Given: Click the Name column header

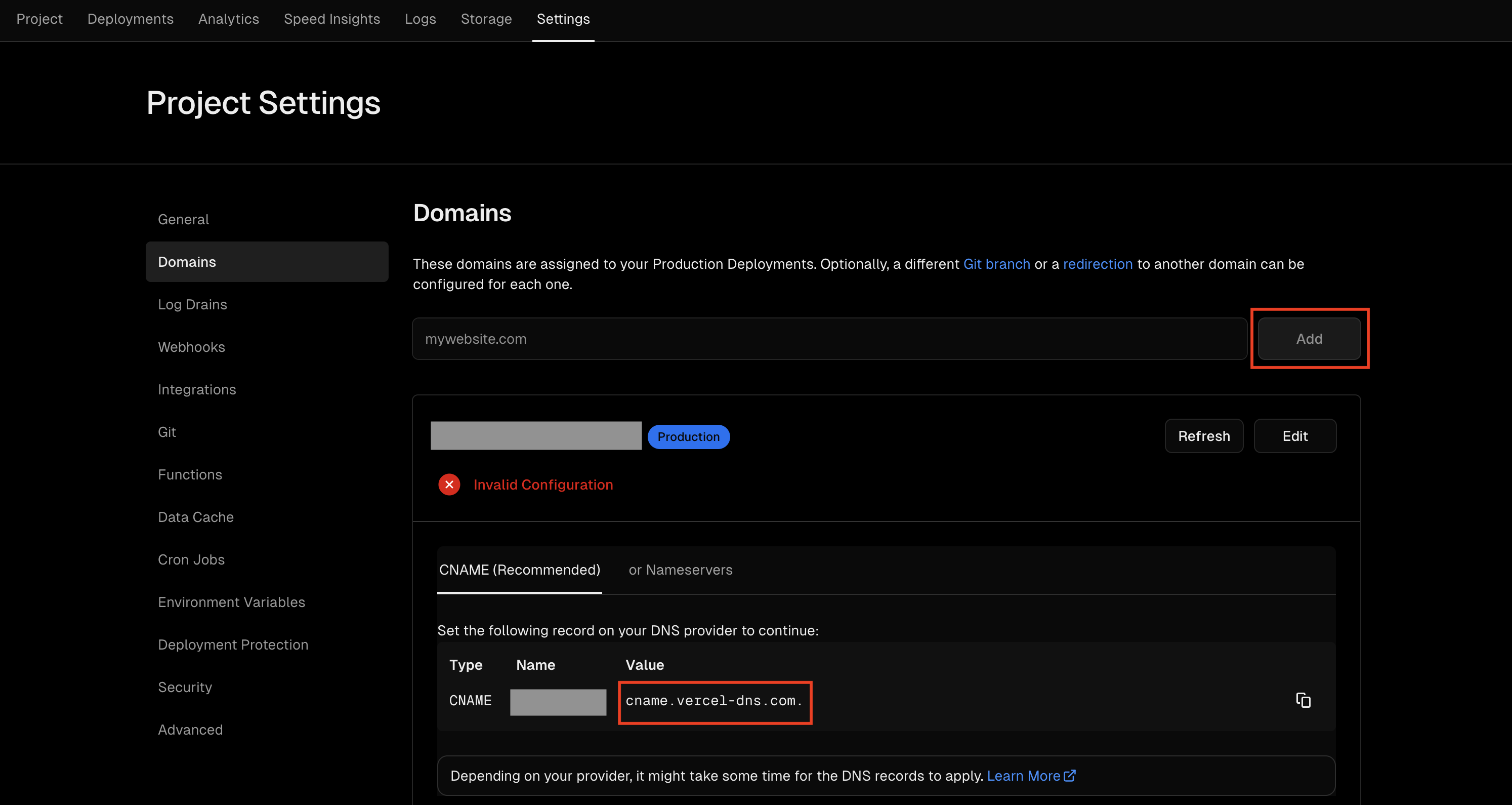Looking at the screenshot, I should pyautogui.click(x=535, y=665).
